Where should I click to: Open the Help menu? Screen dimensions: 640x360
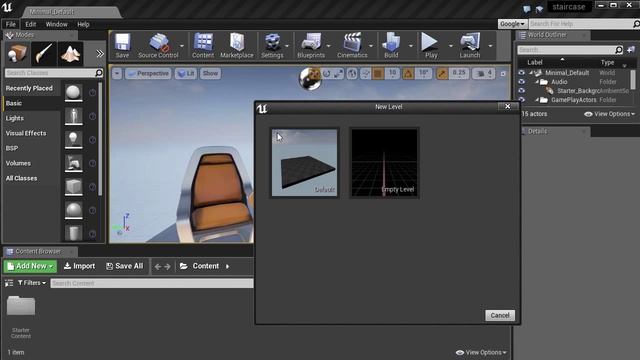(83, 24)
